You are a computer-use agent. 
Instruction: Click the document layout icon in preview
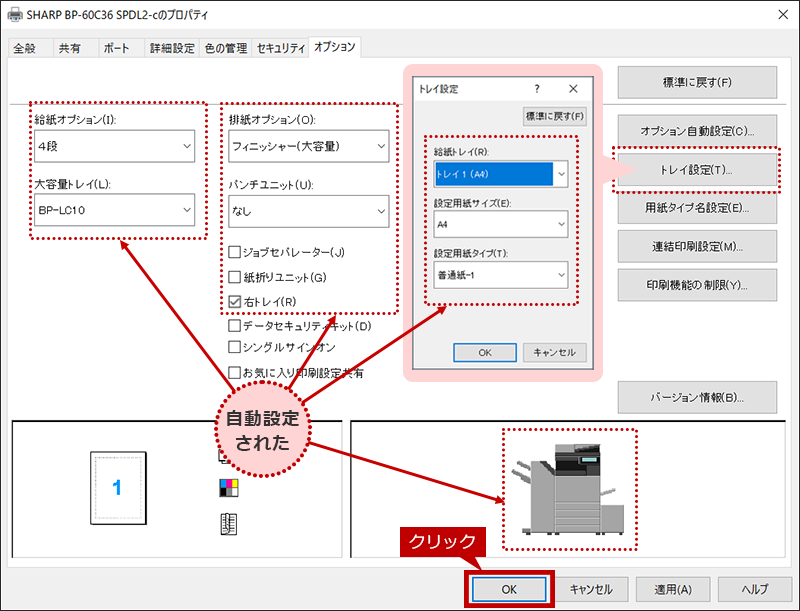coord(228,522)
